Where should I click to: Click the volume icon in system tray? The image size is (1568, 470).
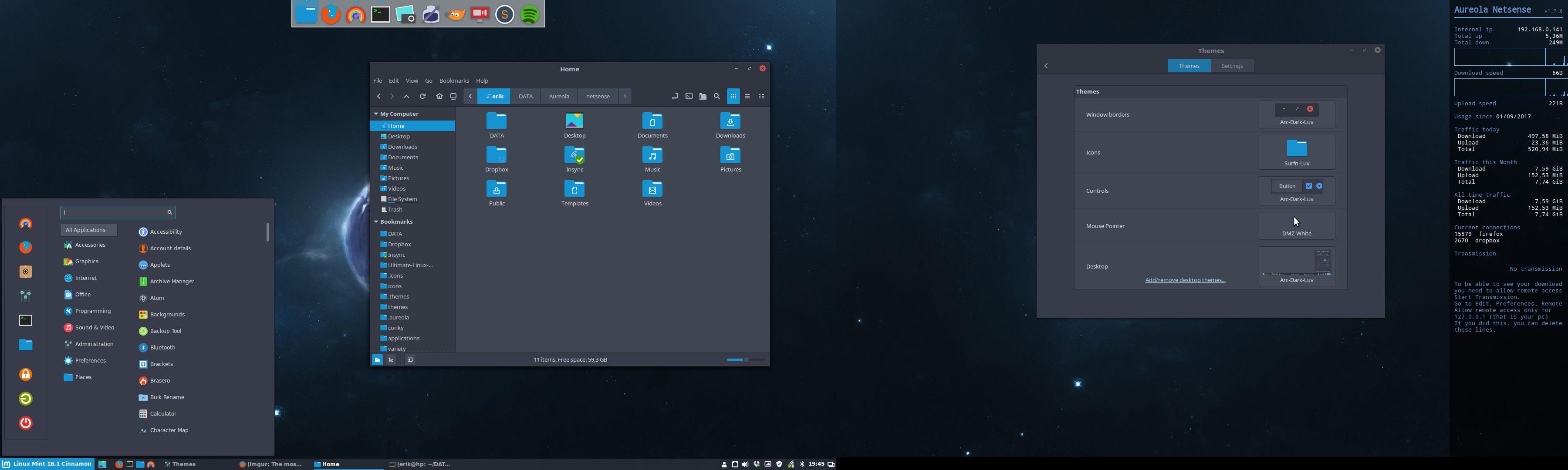pyautogui.click(x=746, y=464)
